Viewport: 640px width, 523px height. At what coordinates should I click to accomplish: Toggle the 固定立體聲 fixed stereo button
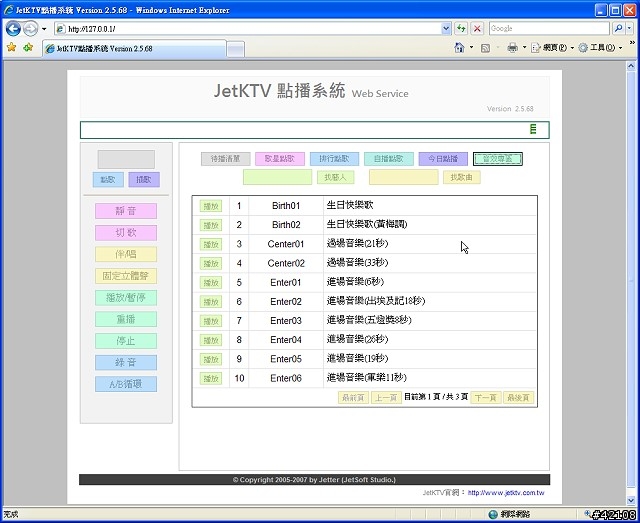point(126,276)
